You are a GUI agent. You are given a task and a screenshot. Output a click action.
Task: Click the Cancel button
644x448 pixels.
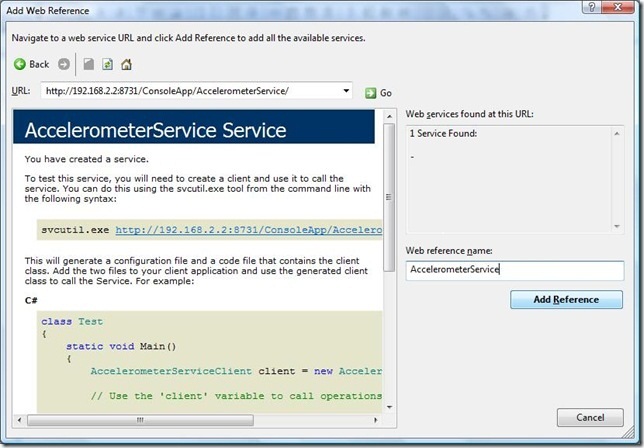pyautogui.click(x=590, y=418)
